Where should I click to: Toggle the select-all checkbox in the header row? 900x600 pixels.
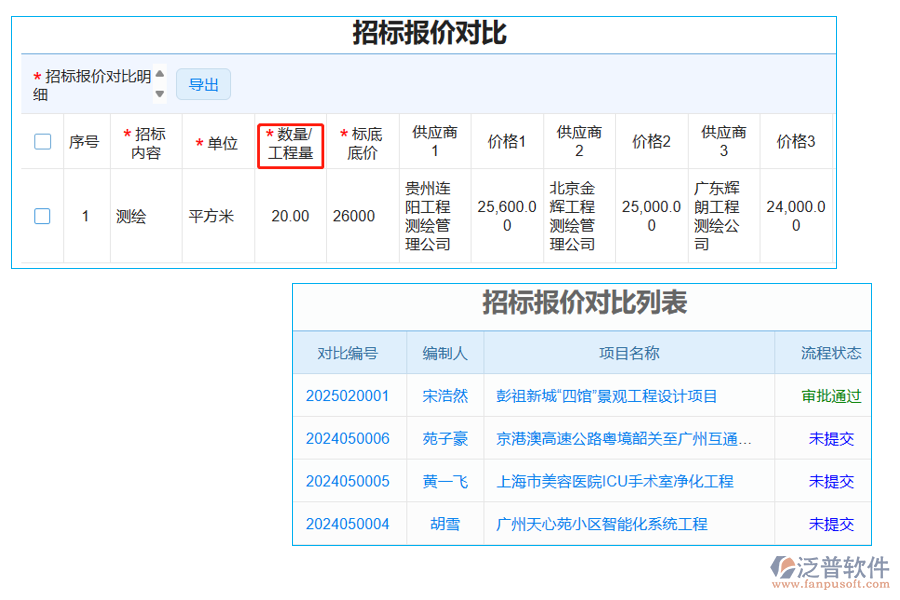[x=41, y=141]
